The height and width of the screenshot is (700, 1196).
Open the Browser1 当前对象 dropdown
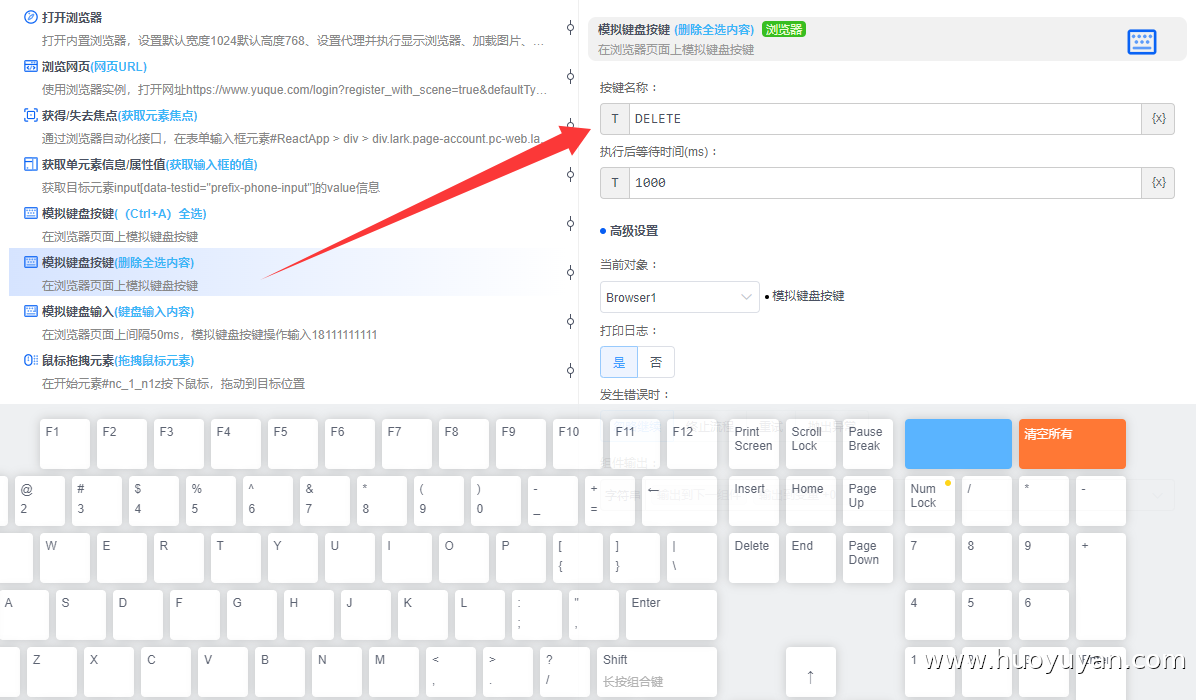tap(680, 297)
